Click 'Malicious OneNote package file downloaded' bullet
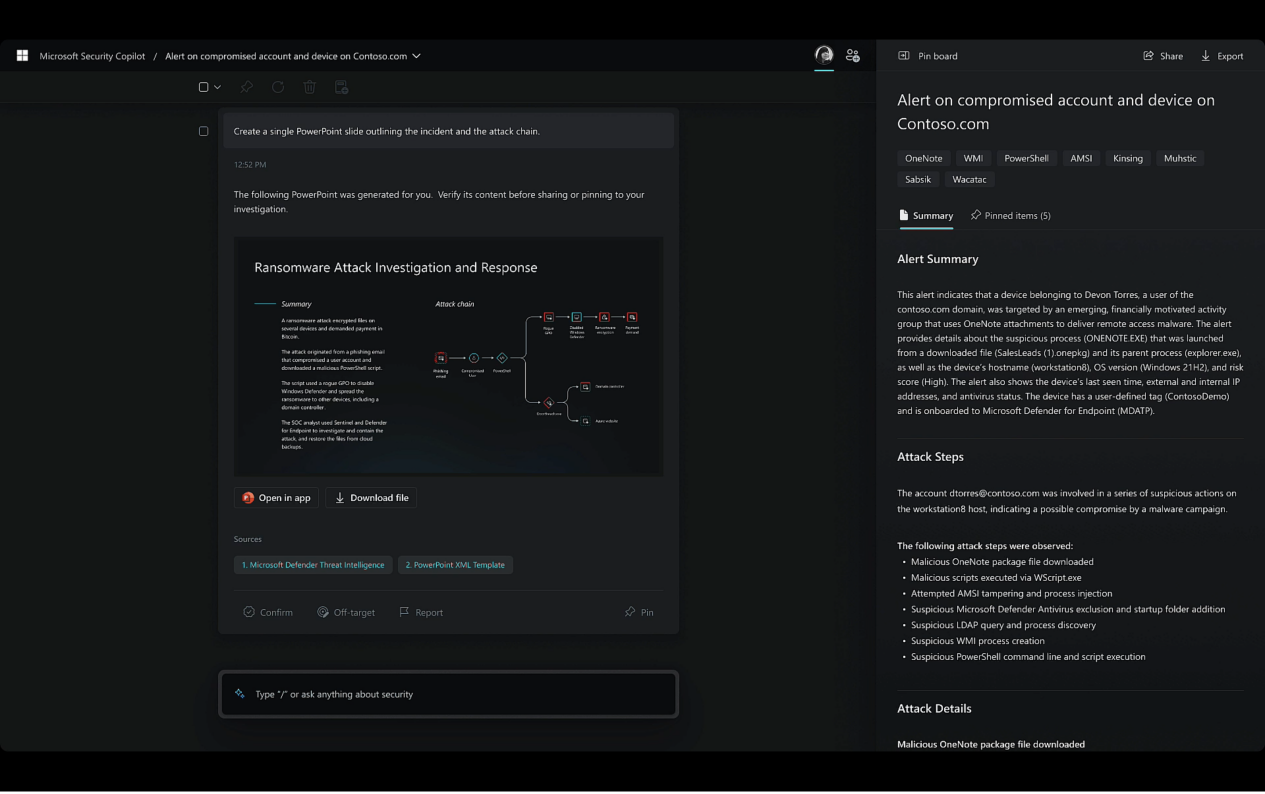 [1002, 562]
